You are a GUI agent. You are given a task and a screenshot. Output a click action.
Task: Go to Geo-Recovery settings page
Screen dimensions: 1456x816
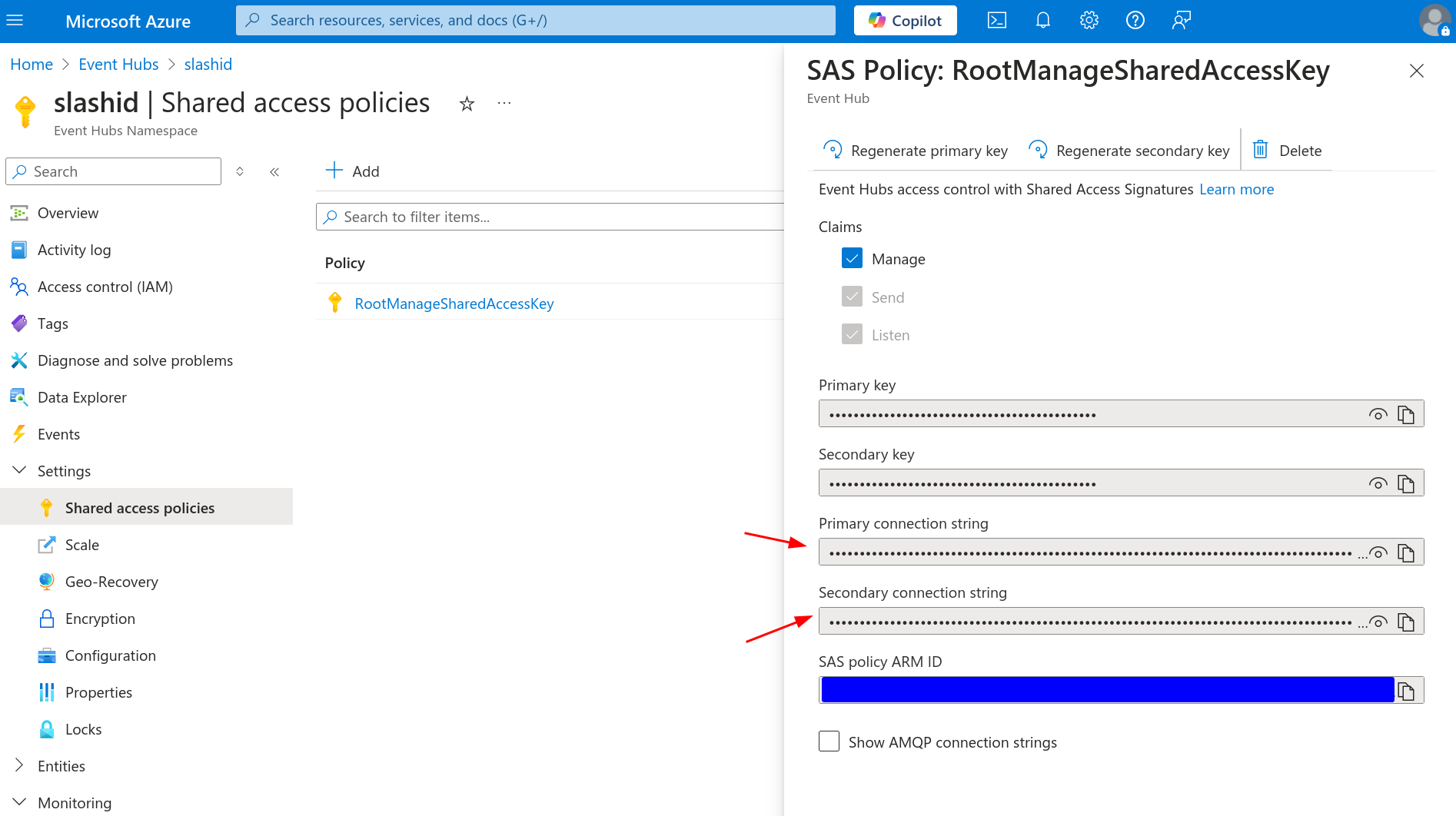[111, 582]
